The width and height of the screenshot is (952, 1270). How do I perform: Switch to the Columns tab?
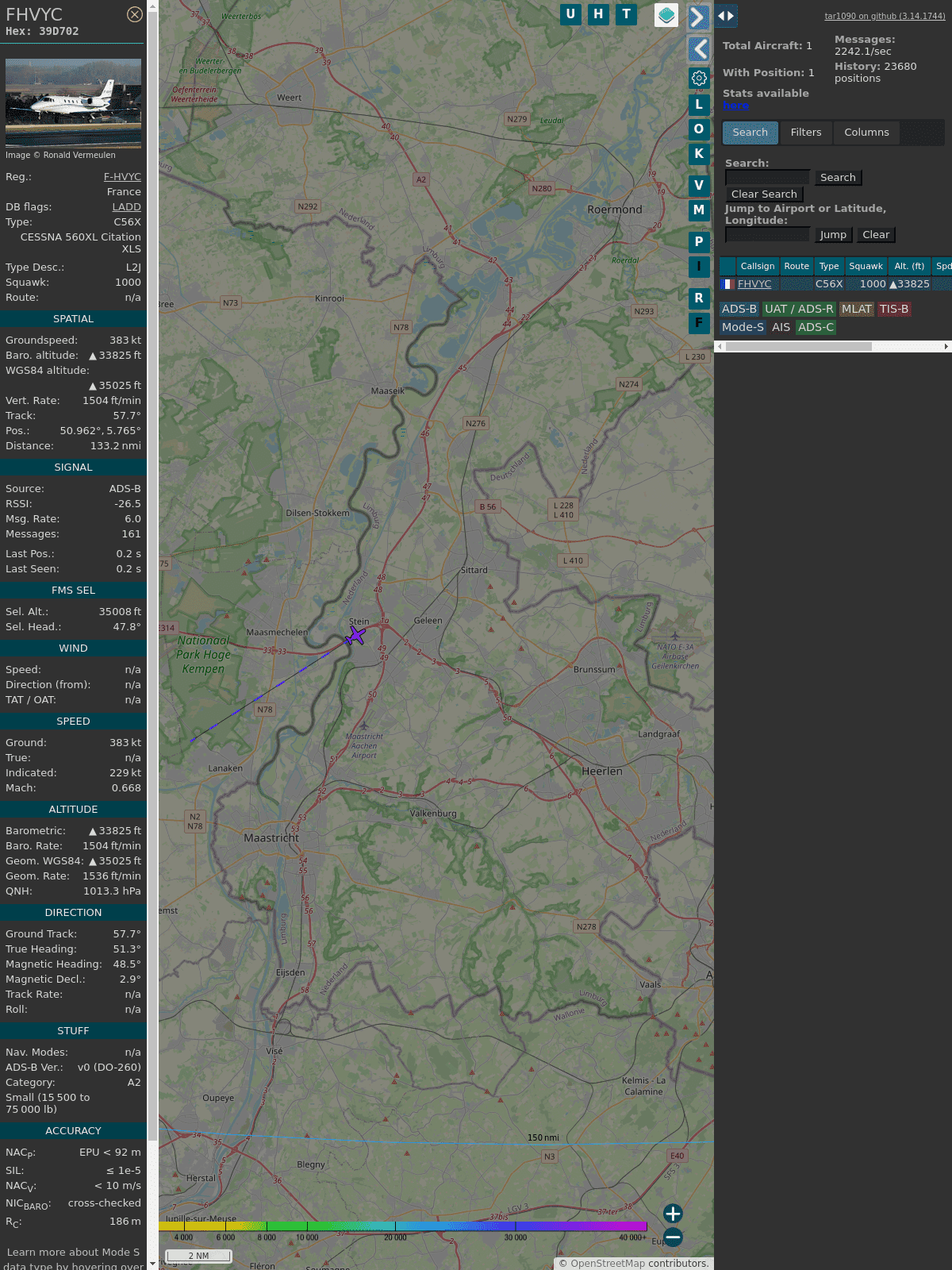[x=866, y=133]
